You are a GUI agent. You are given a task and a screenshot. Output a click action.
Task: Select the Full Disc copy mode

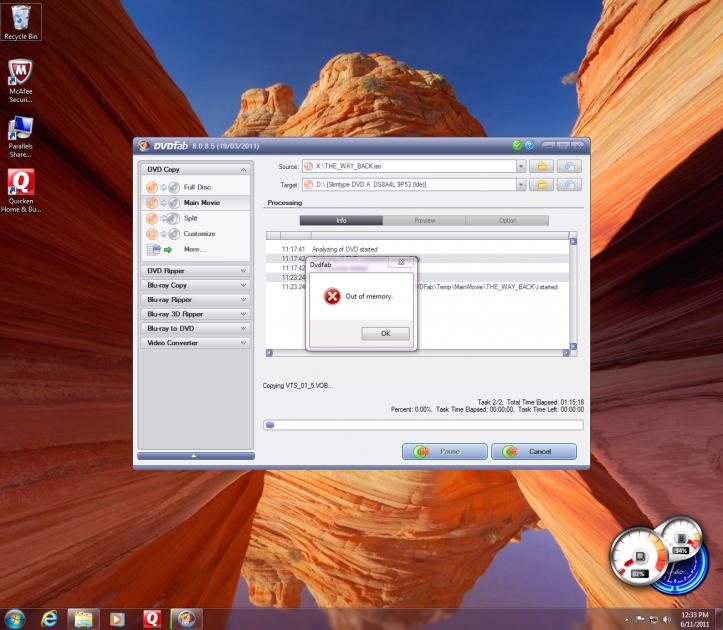(x=196, y=187)
